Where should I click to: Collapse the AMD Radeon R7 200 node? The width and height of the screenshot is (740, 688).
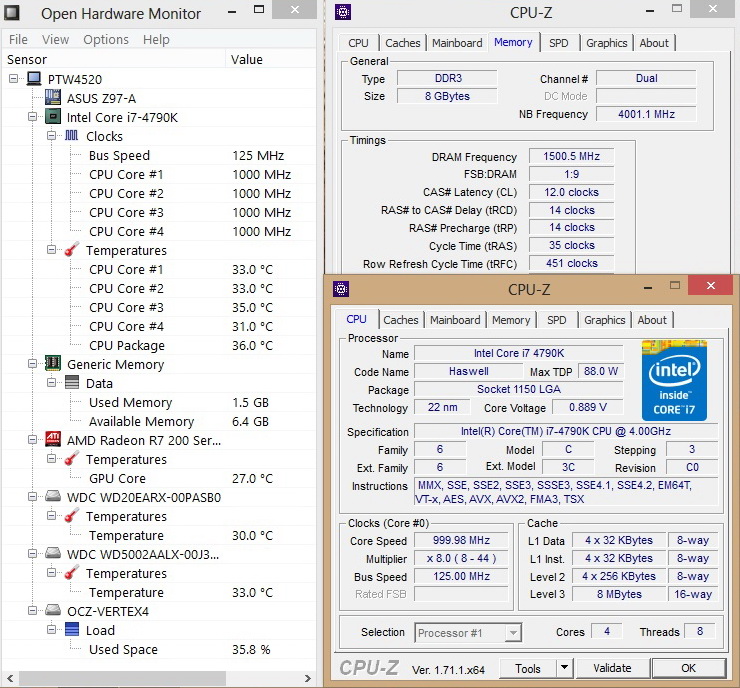32,439
